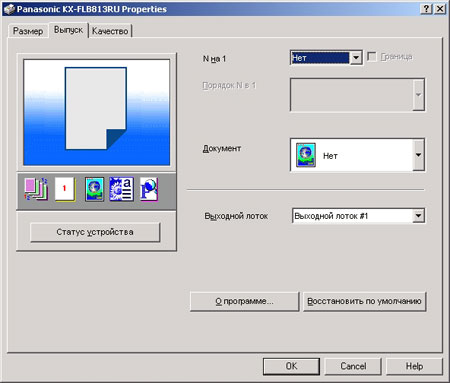The image size is (450, 383).
Task: Click the Cancel button
Action: (x=353, y=366)
